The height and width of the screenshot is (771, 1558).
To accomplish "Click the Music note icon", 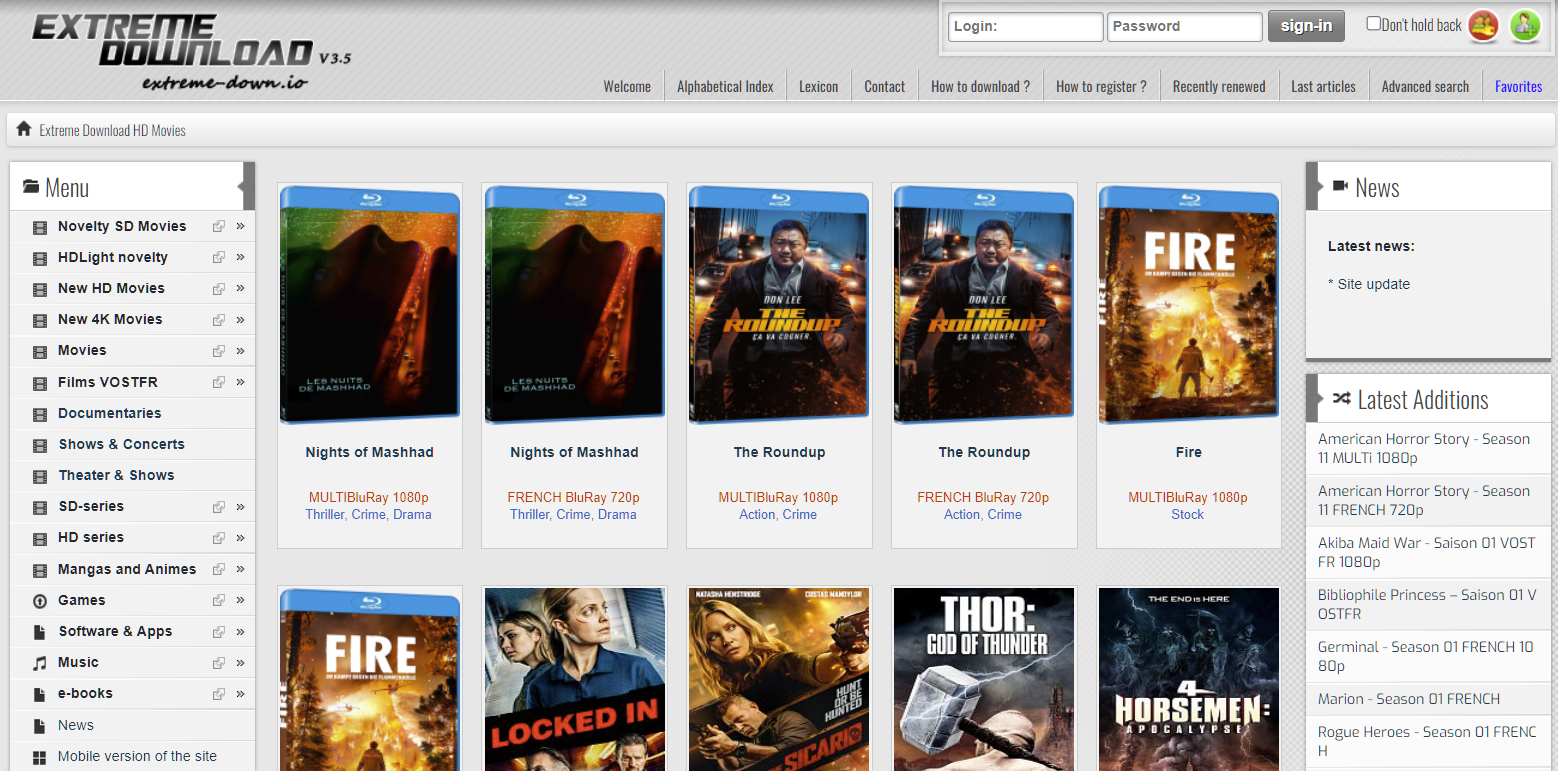I will click(40, 663).
